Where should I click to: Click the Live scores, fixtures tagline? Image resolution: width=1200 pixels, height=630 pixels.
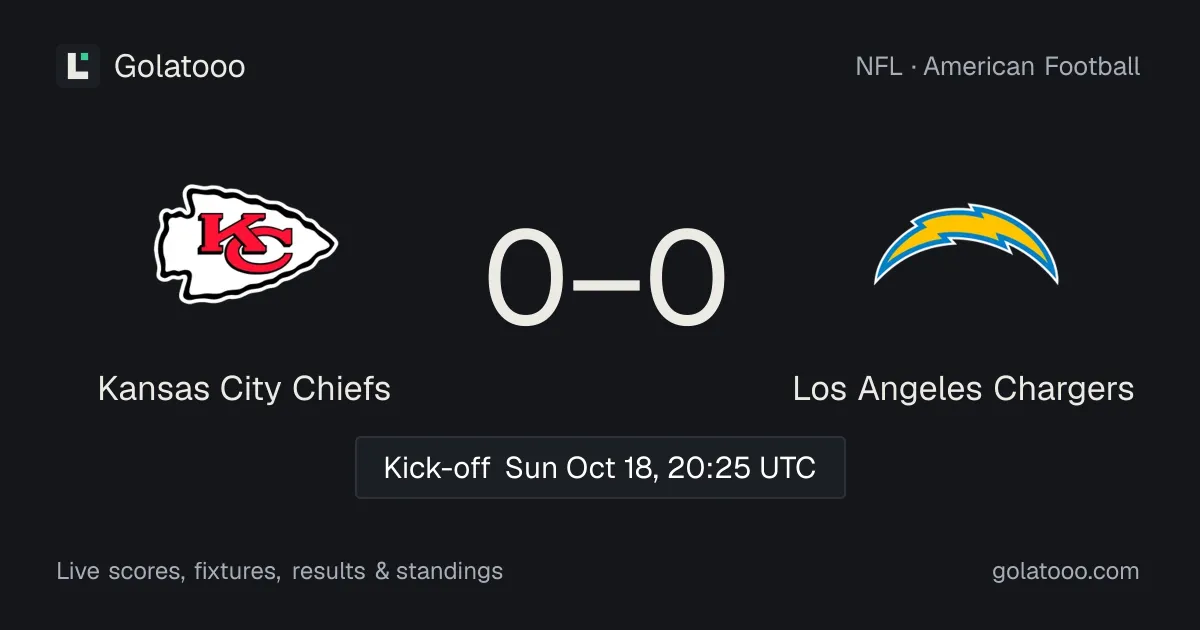(x=168, y=571)
